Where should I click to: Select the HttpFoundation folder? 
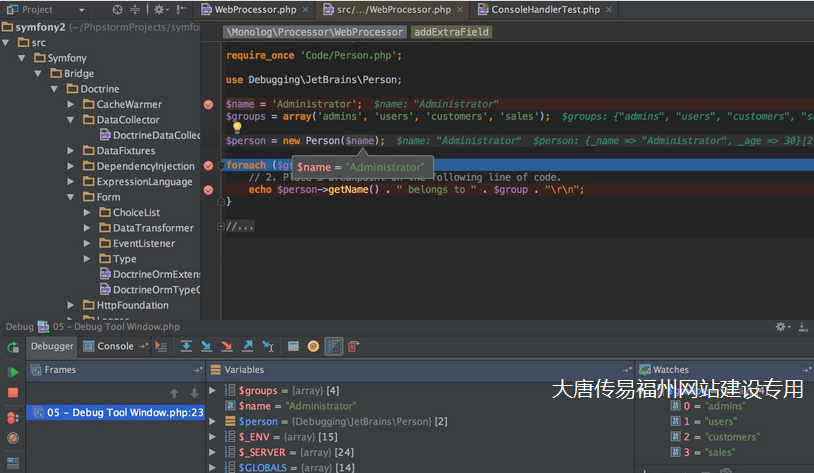[126, 305]
